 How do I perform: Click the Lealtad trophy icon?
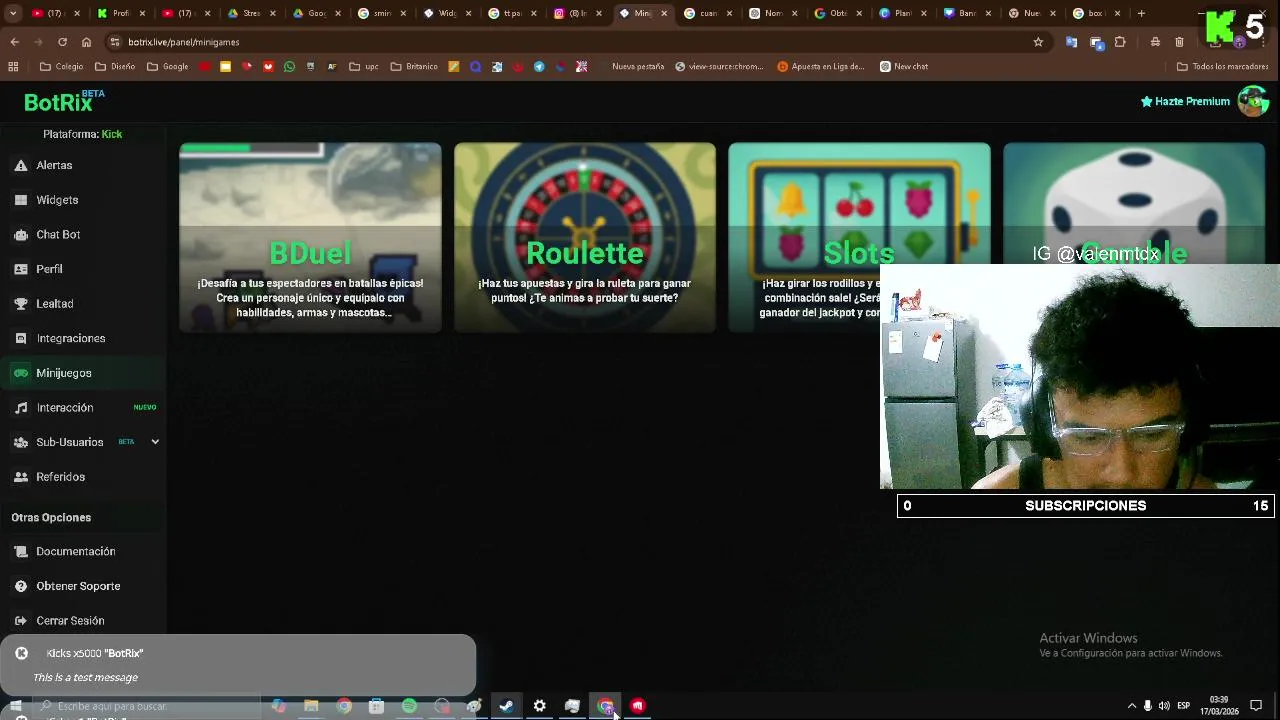click(21, 304)
